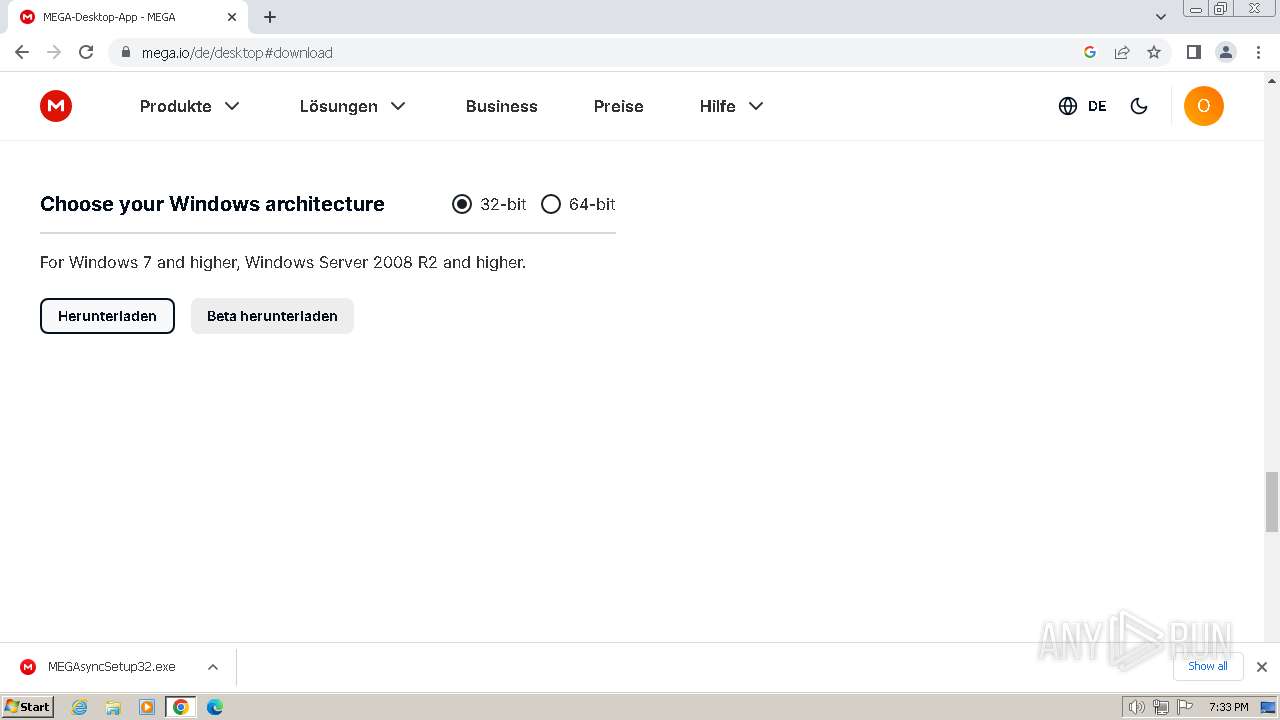Viewport: 1280px width, 720px height.
Task: Click the MEGA logo icon
Action: [x=56, y=106]
